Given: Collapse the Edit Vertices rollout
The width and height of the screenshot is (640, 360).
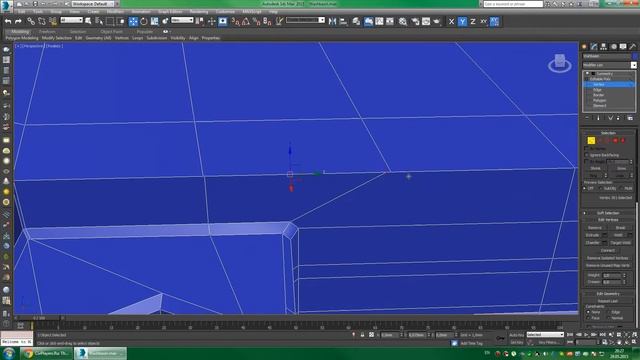Looking at the screenshot, I should [608, 220].
